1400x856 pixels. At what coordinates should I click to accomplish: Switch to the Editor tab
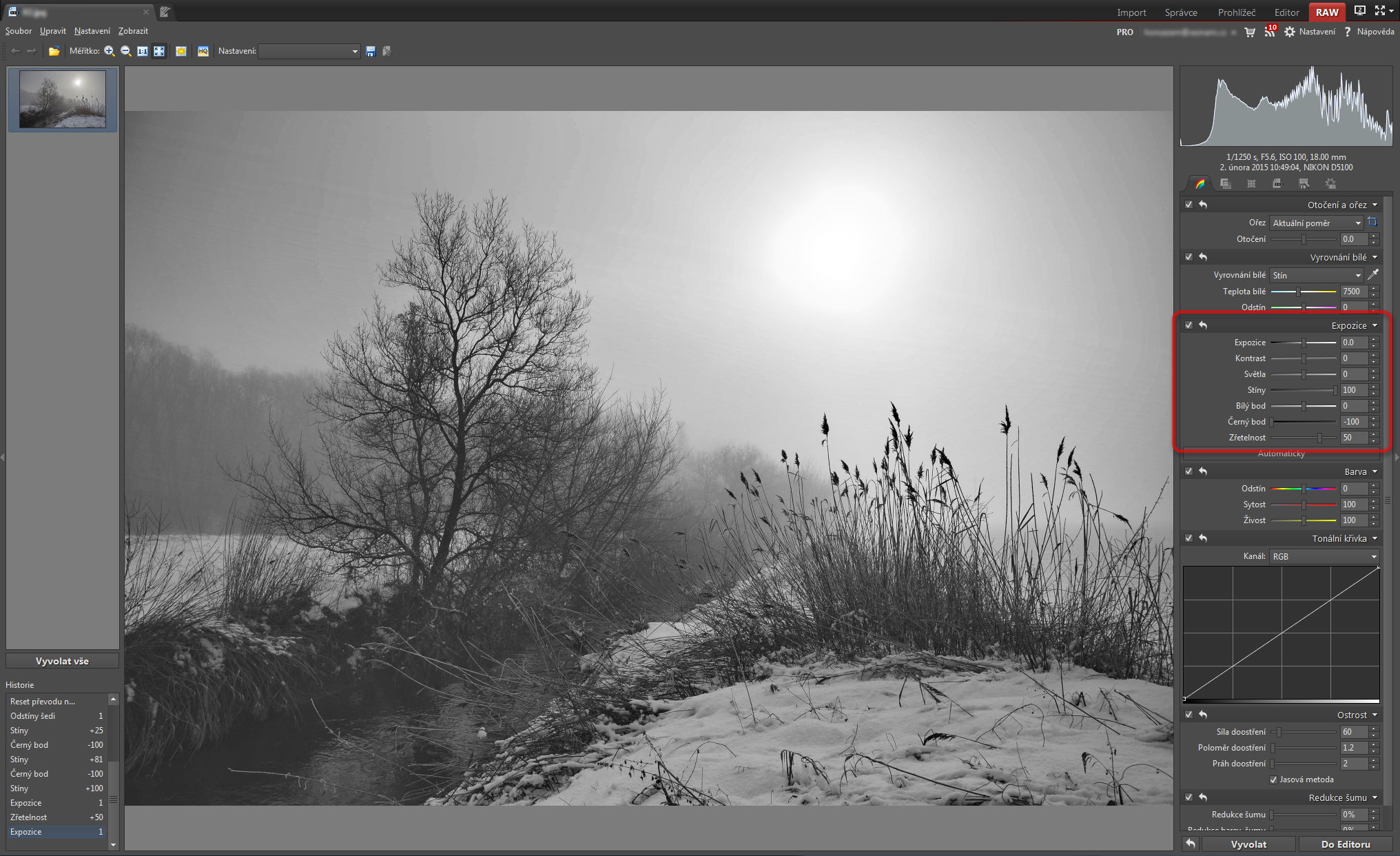coord(1286,12)
